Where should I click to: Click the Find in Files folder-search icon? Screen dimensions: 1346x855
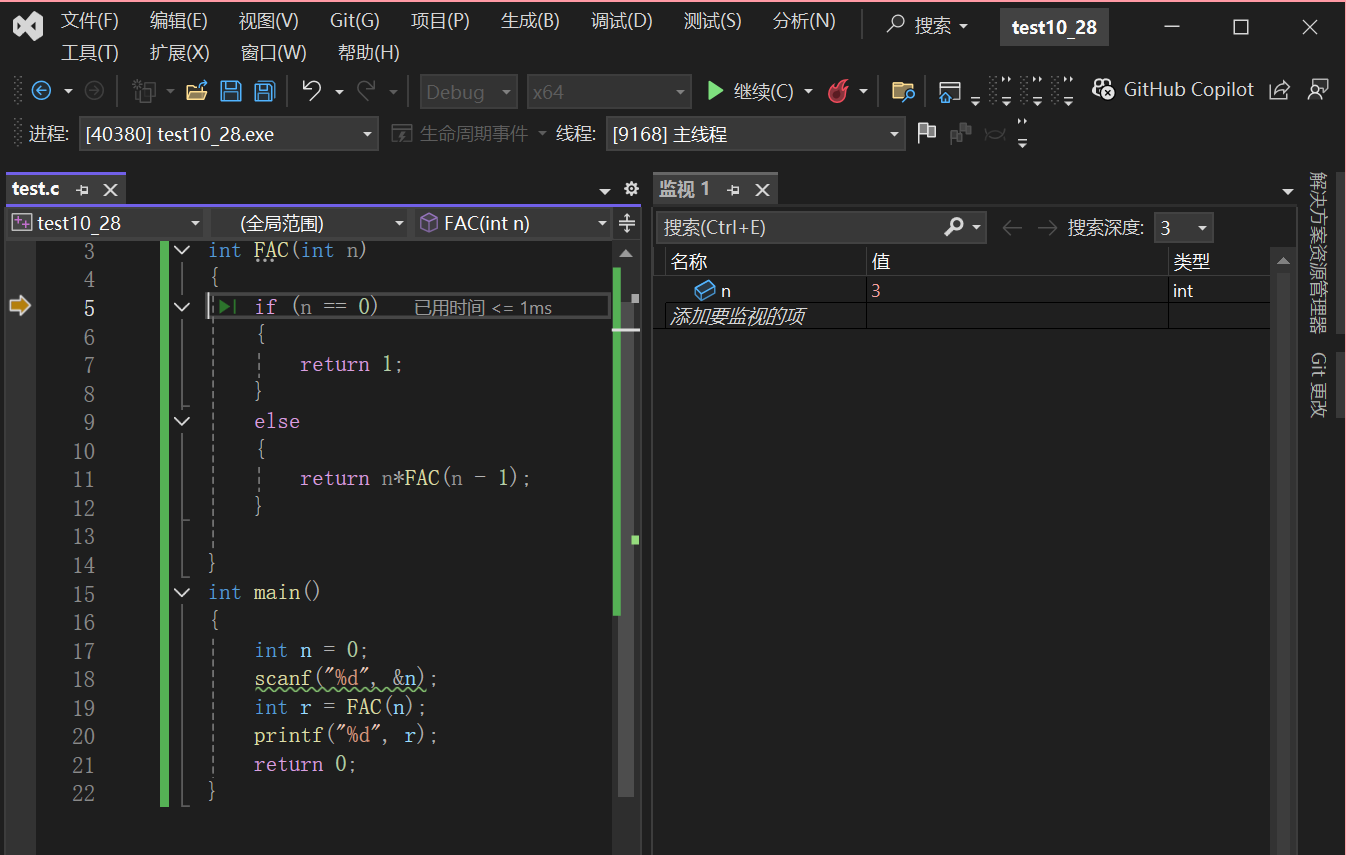point(903,92)
